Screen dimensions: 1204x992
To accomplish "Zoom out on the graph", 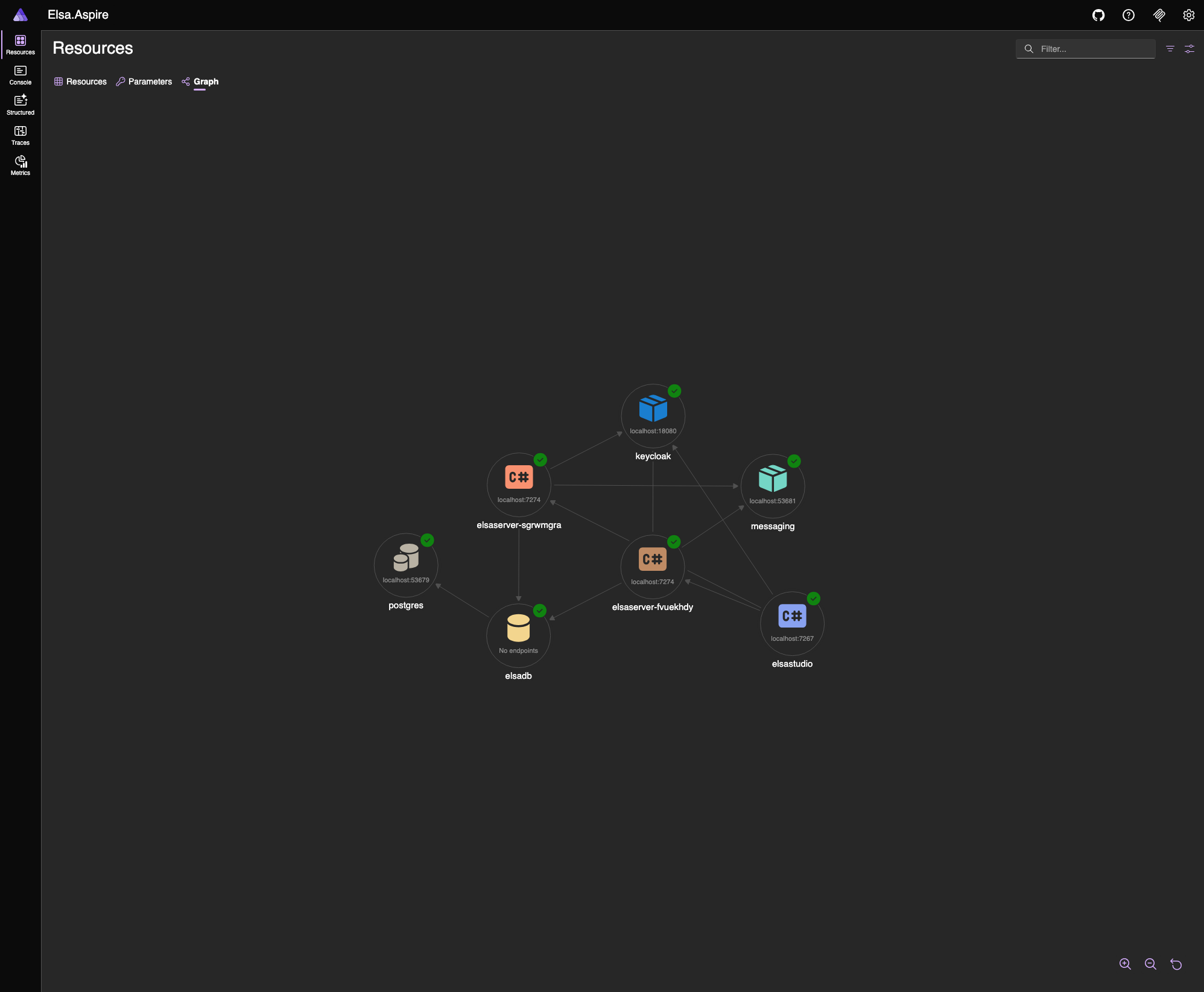I will [x=1150, y=964].
